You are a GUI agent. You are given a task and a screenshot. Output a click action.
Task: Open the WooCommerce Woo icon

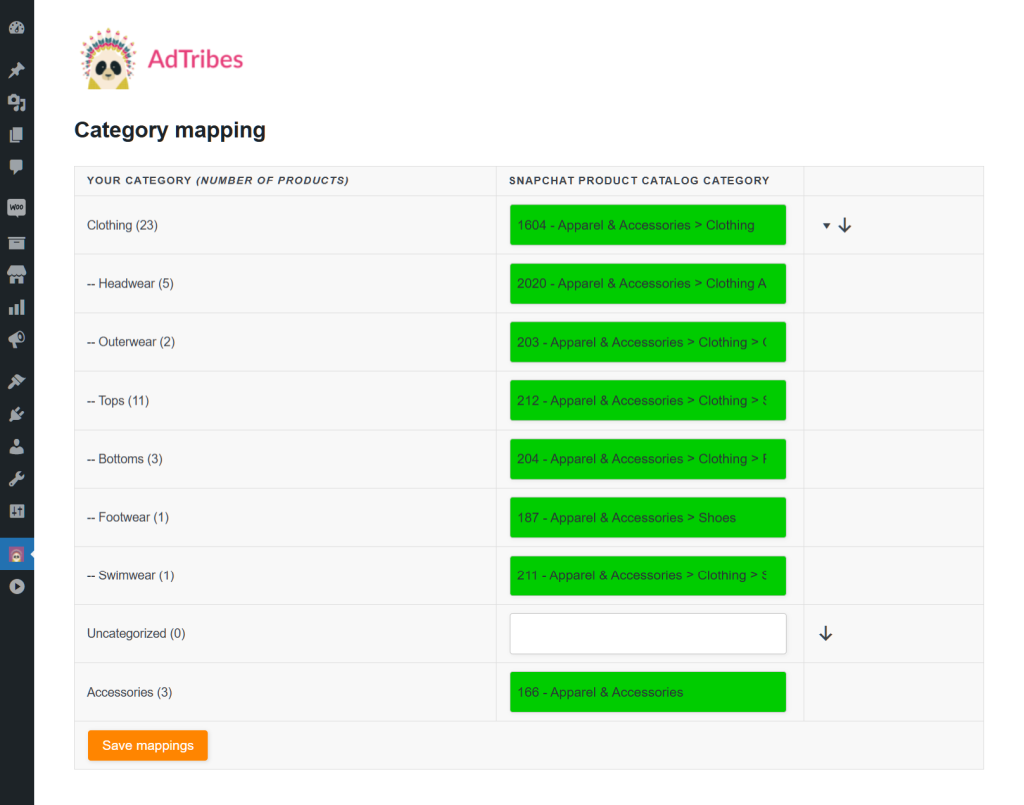[x=16, y=207]
